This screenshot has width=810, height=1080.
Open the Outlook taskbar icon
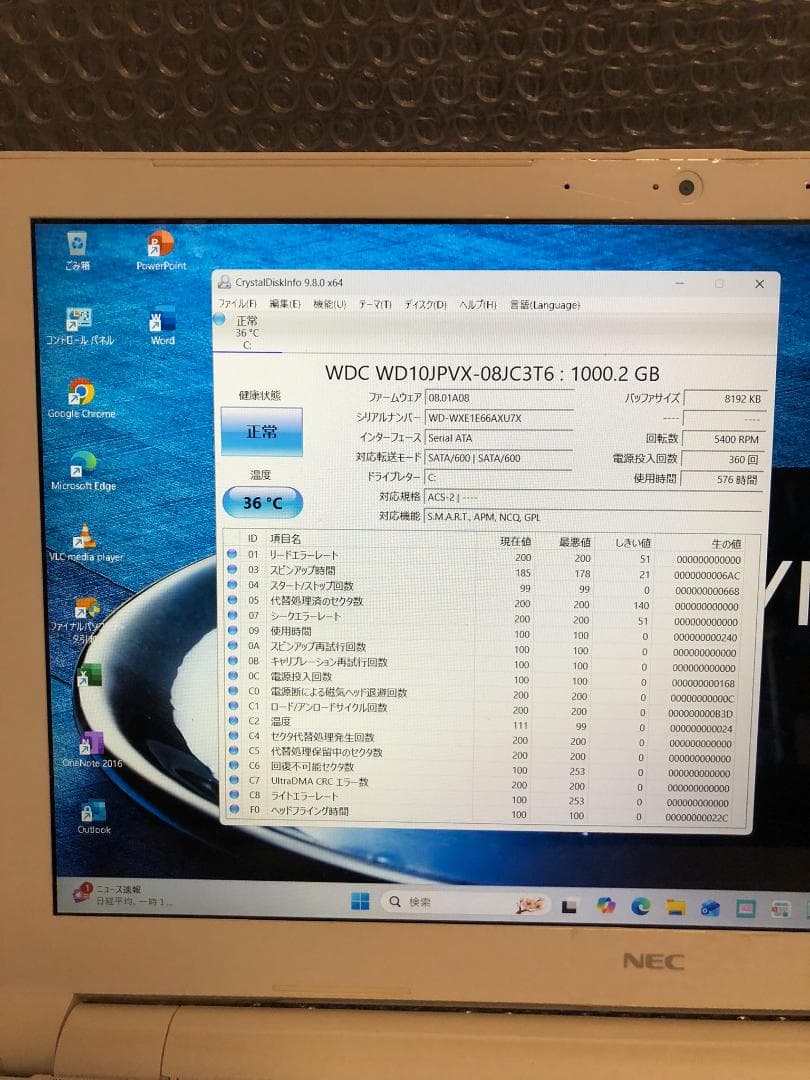click(710, 908)
